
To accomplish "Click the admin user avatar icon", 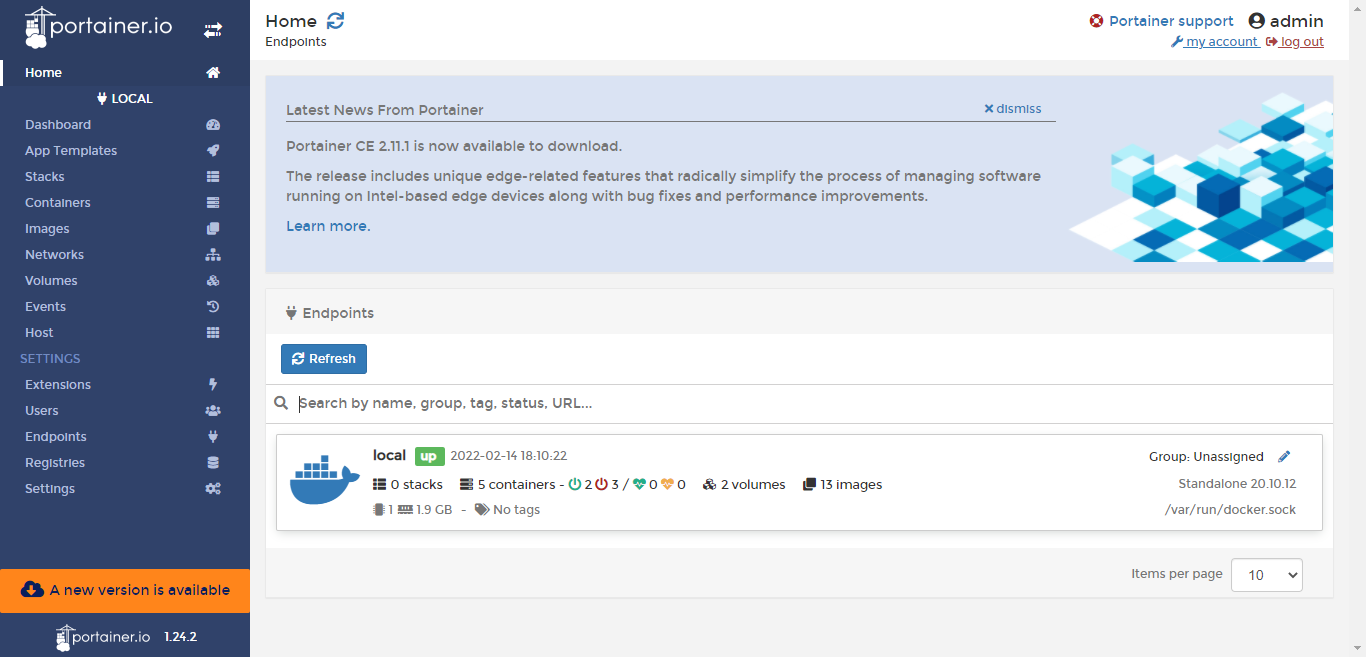I will coord(1257,21).
